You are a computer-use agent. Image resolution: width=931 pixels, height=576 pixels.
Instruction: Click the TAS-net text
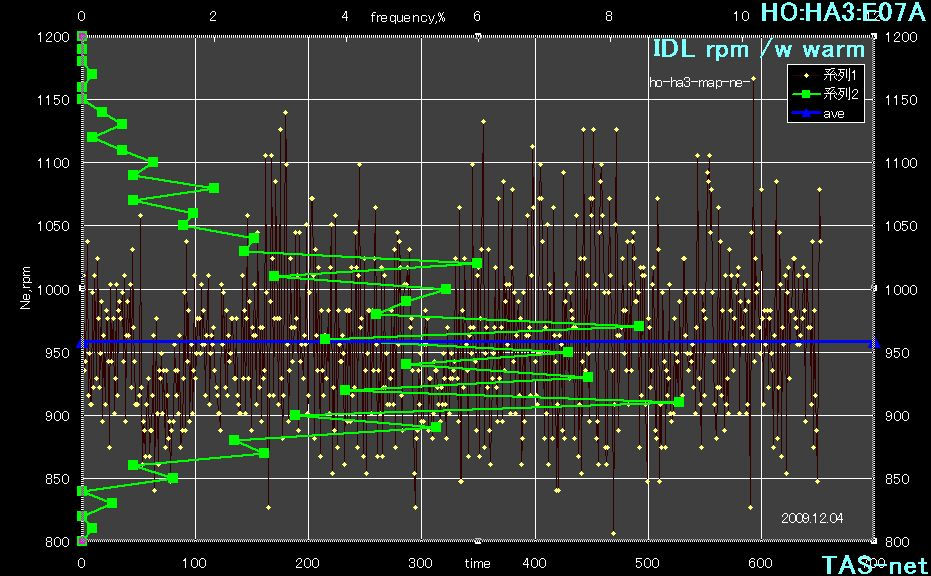click(x=874, y=565)
